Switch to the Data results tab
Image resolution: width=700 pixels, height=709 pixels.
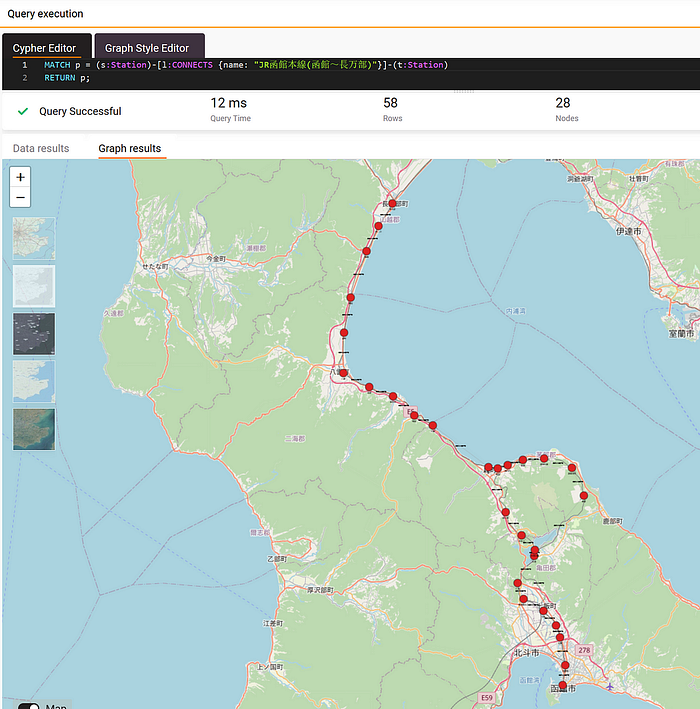pos(41,148)
